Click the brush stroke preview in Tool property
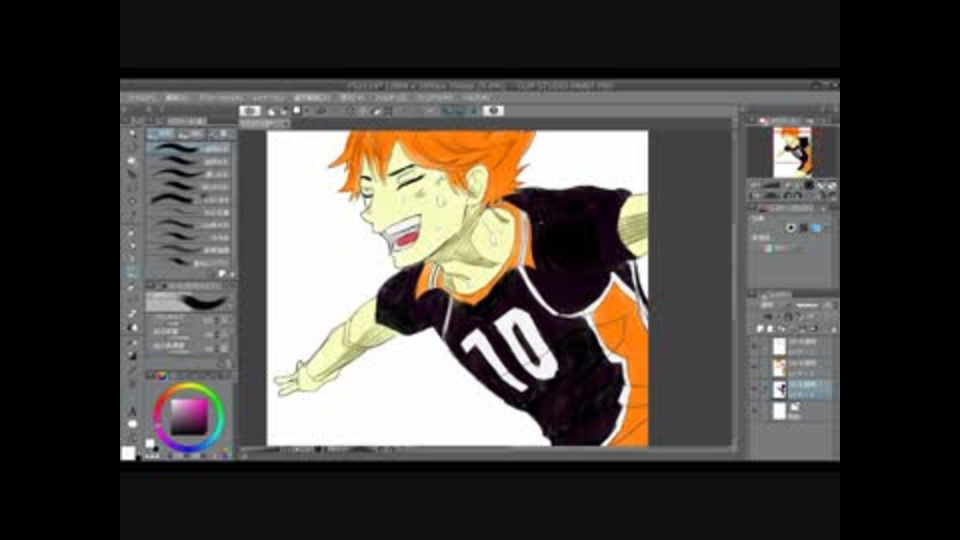960x540 pixels. pos(189,302)
